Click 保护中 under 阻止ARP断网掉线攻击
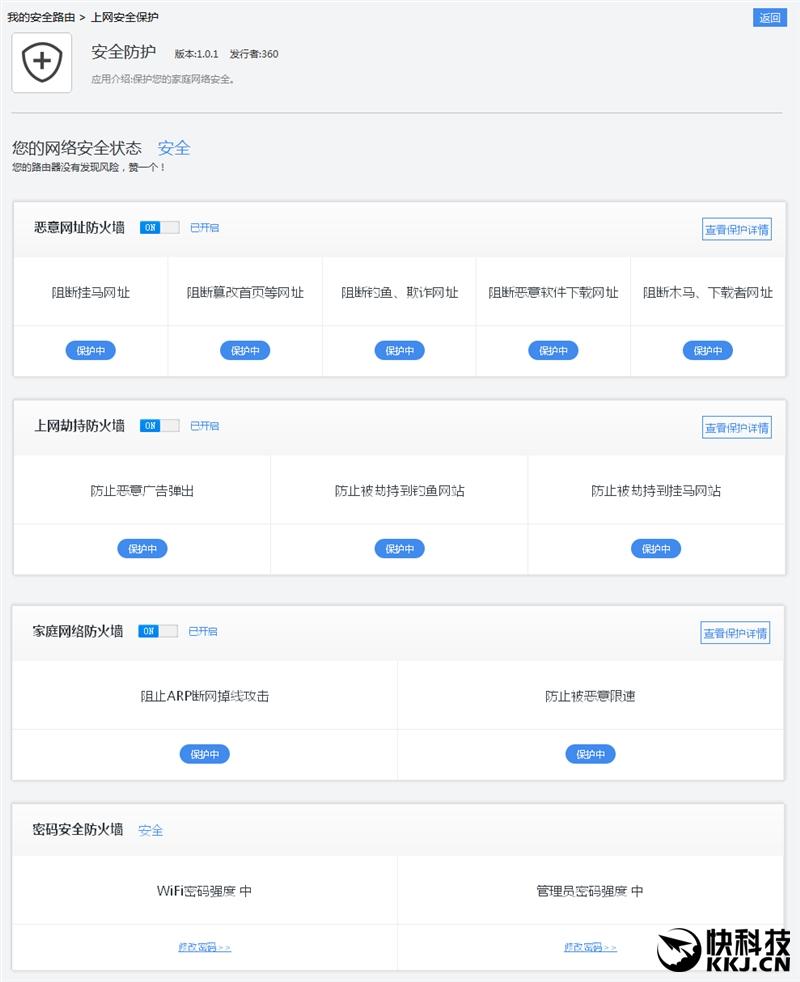The image size is (800, 982). click(205, 754)
